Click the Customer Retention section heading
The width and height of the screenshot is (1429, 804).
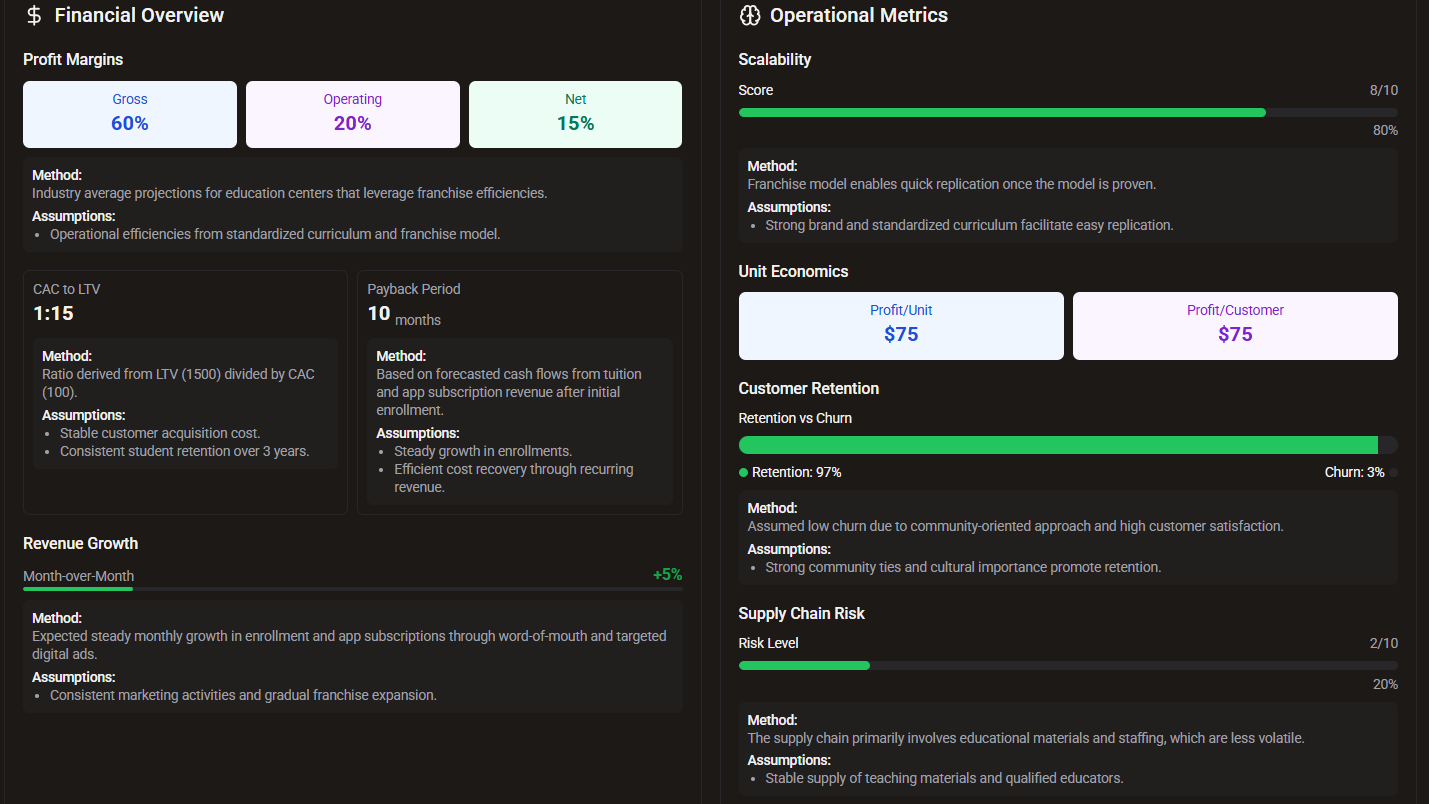[x=808, y=388]
